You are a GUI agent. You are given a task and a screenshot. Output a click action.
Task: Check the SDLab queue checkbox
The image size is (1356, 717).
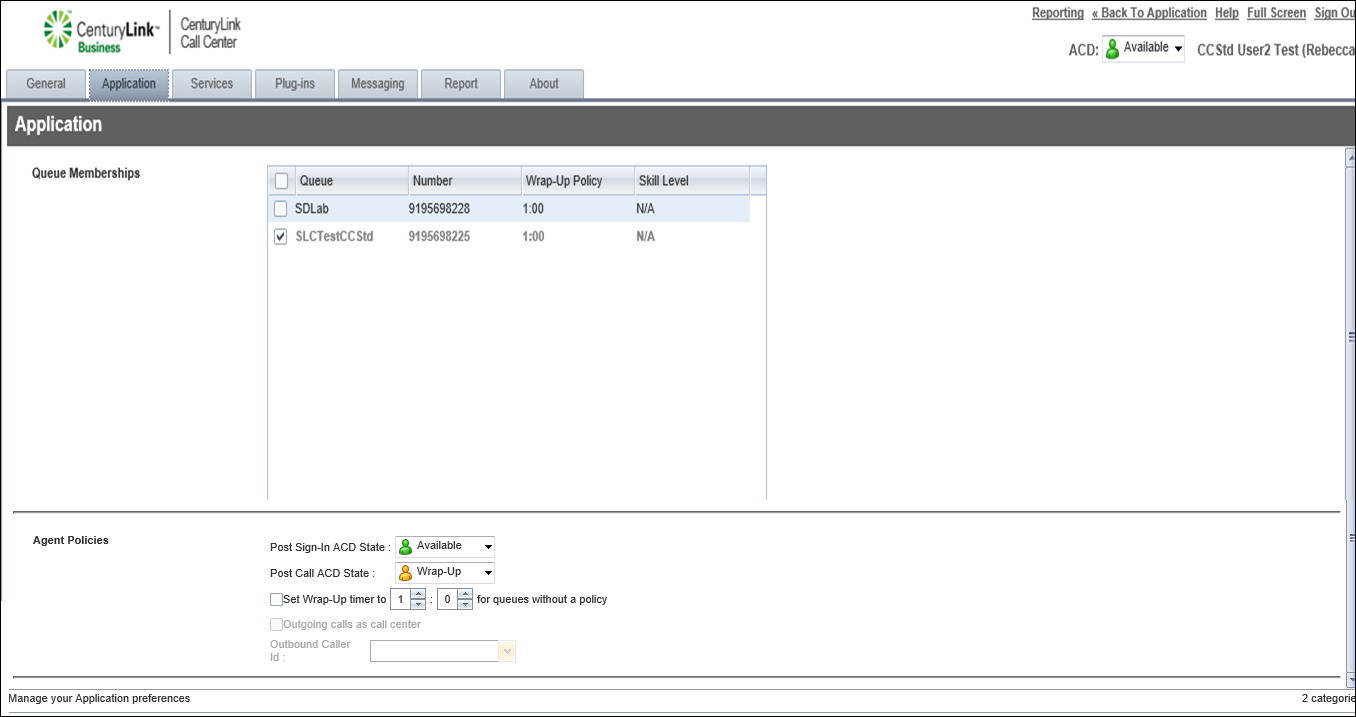pos(281,209)
